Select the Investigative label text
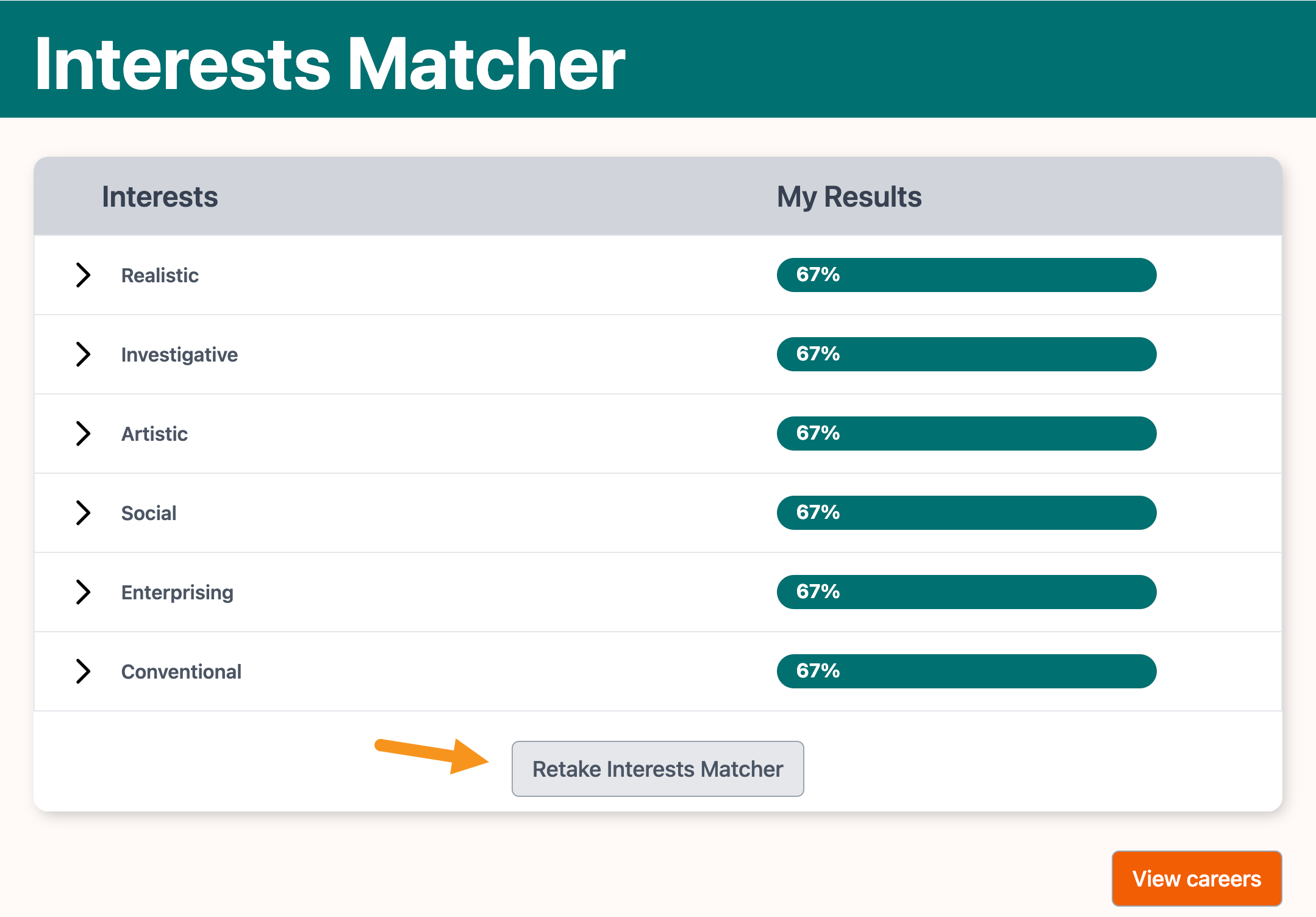The image size is (1316, 917). 179,355
